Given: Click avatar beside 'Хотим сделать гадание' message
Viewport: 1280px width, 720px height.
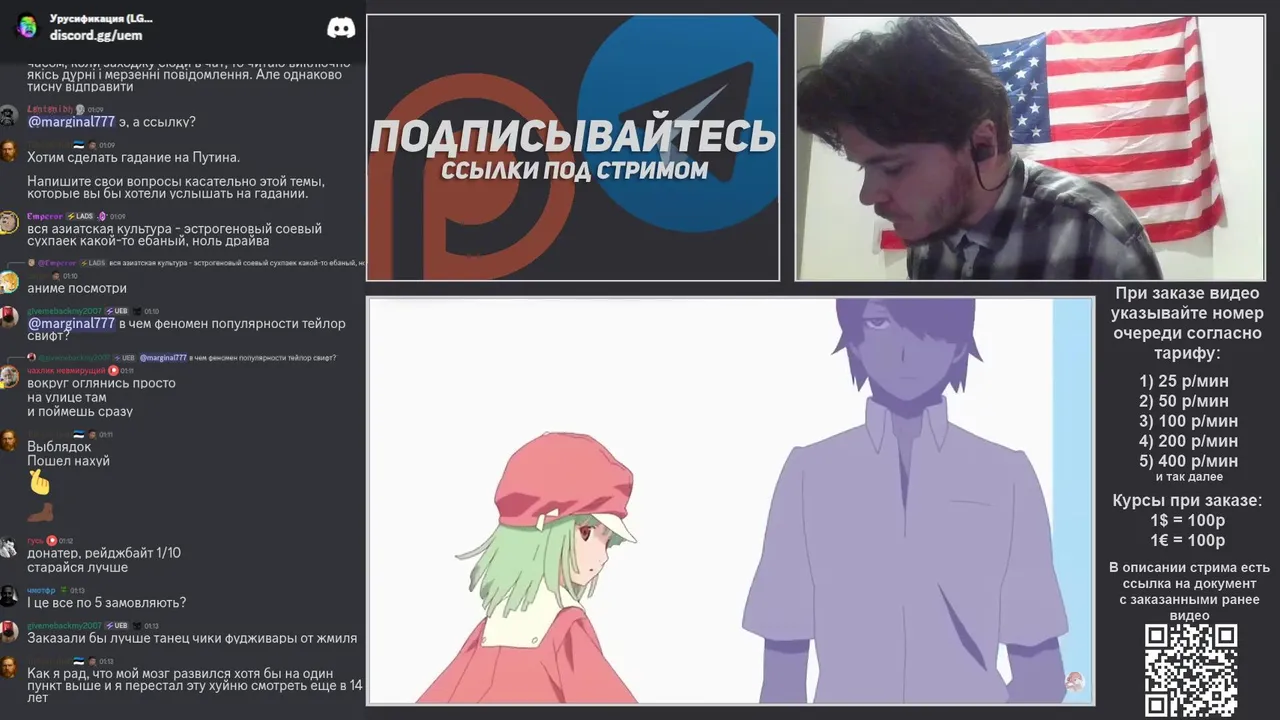Looking at the screenshot, I should coord(9,151).
